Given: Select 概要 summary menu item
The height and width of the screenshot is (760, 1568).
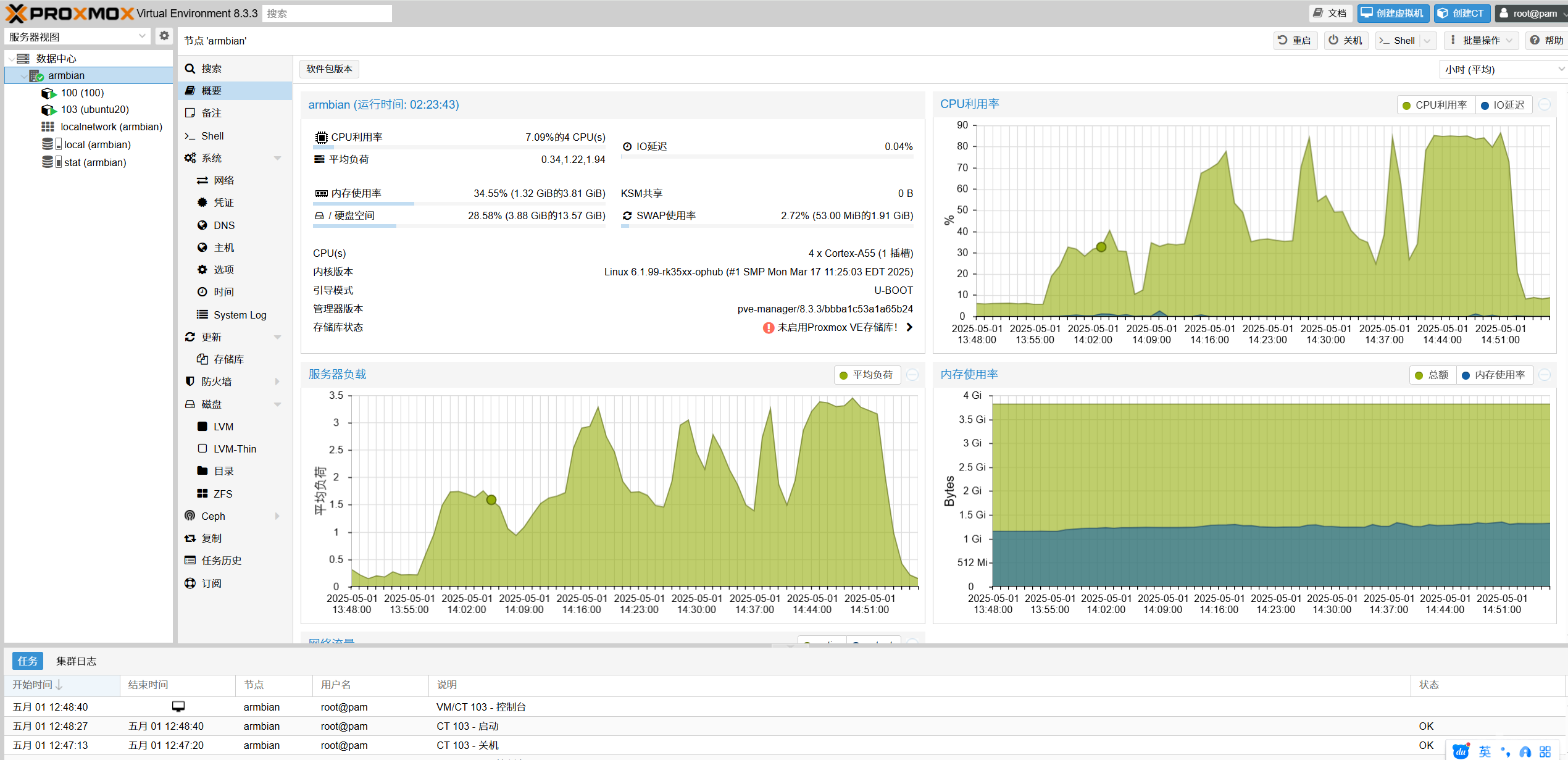Looking at the screenshot, I should (x=235, y=91).
